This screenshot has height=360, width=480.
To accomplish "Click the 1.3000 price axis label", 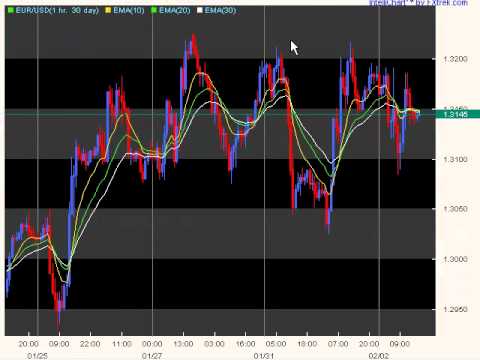I will [455, 259].
